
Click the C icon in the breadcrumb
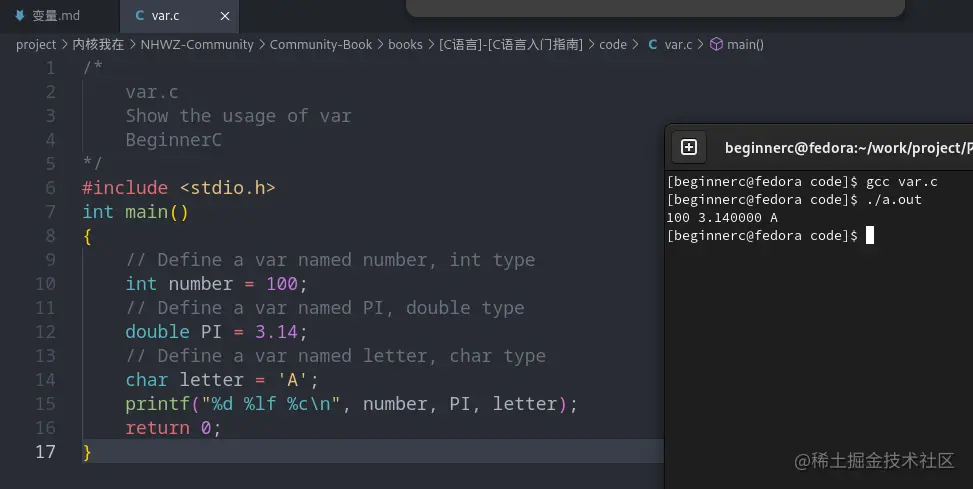coord(653,45)
